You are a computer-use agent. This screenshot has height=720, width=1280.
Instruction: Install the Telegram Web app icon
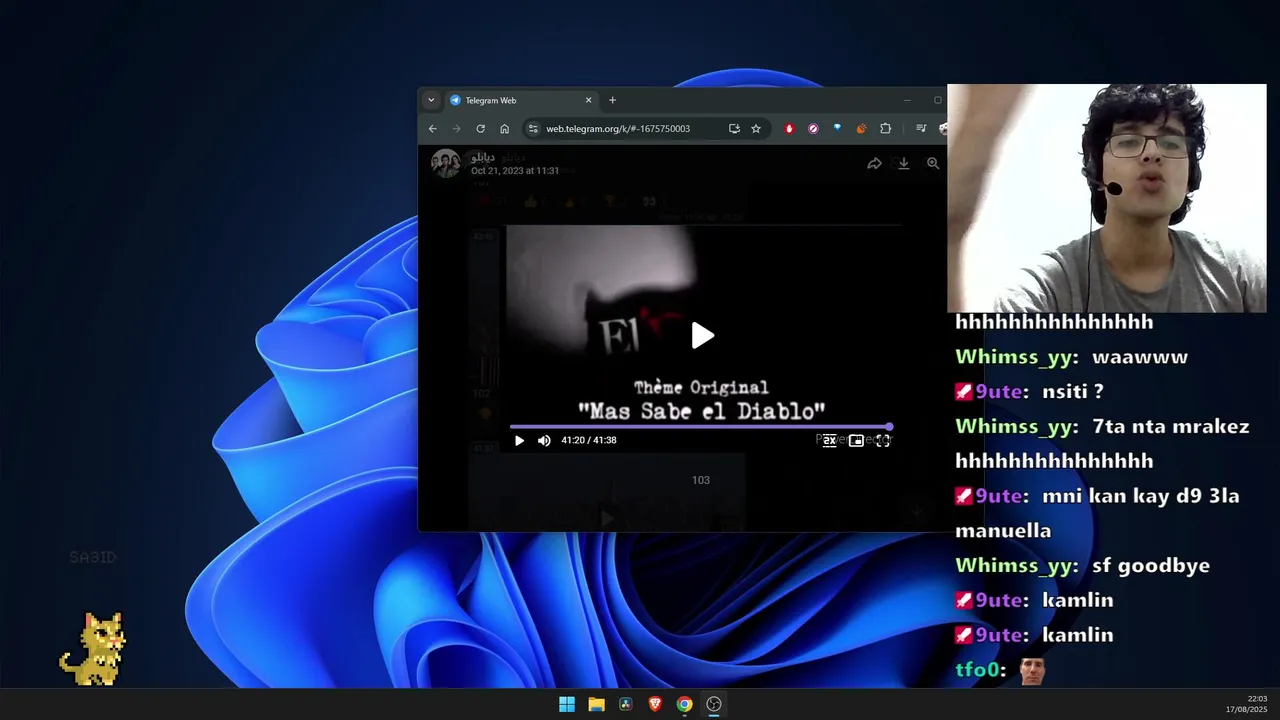point(734,128)
